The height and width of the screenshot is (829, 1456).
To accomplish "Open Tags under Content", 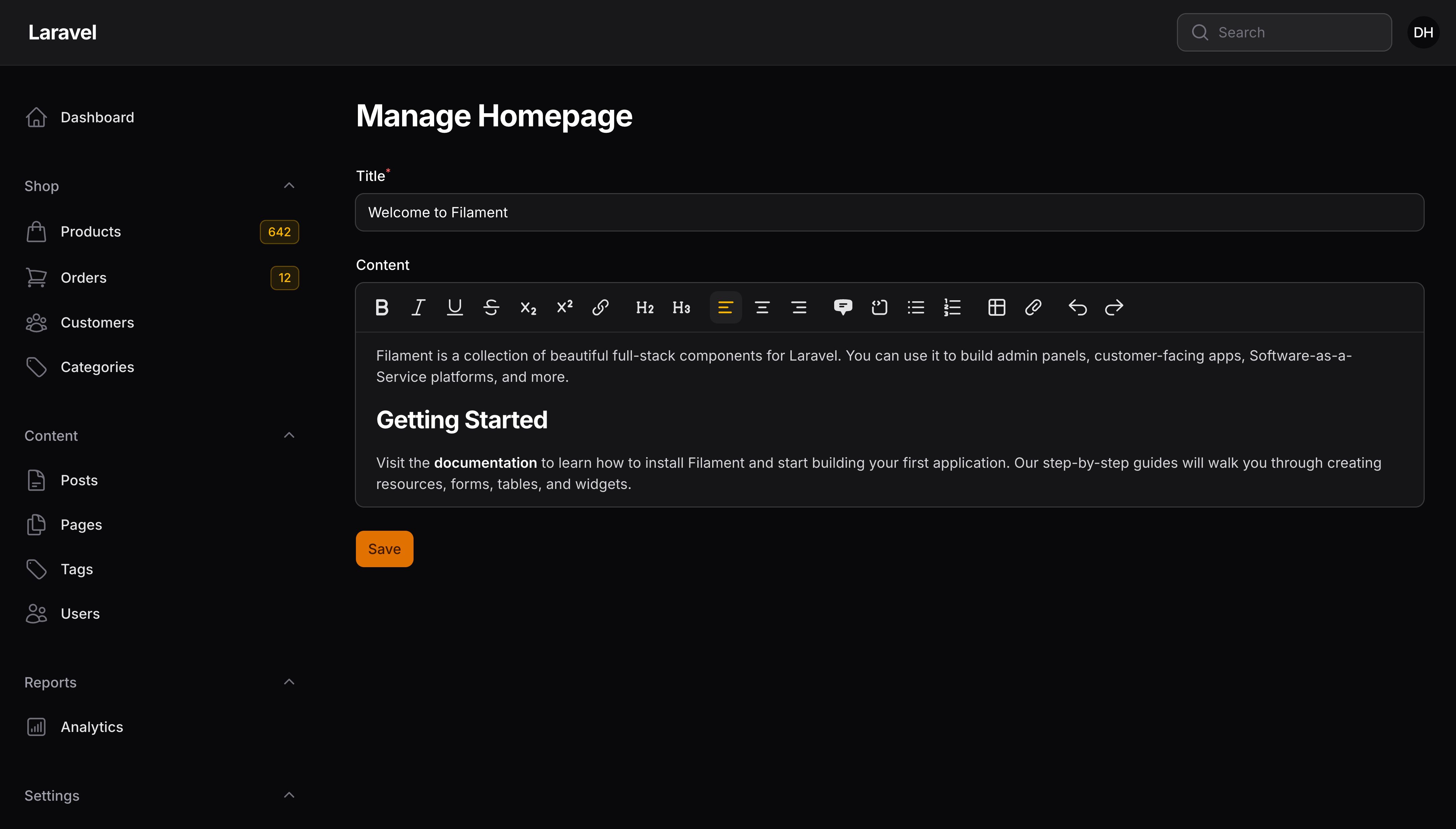I will click(x=162, y=570).
